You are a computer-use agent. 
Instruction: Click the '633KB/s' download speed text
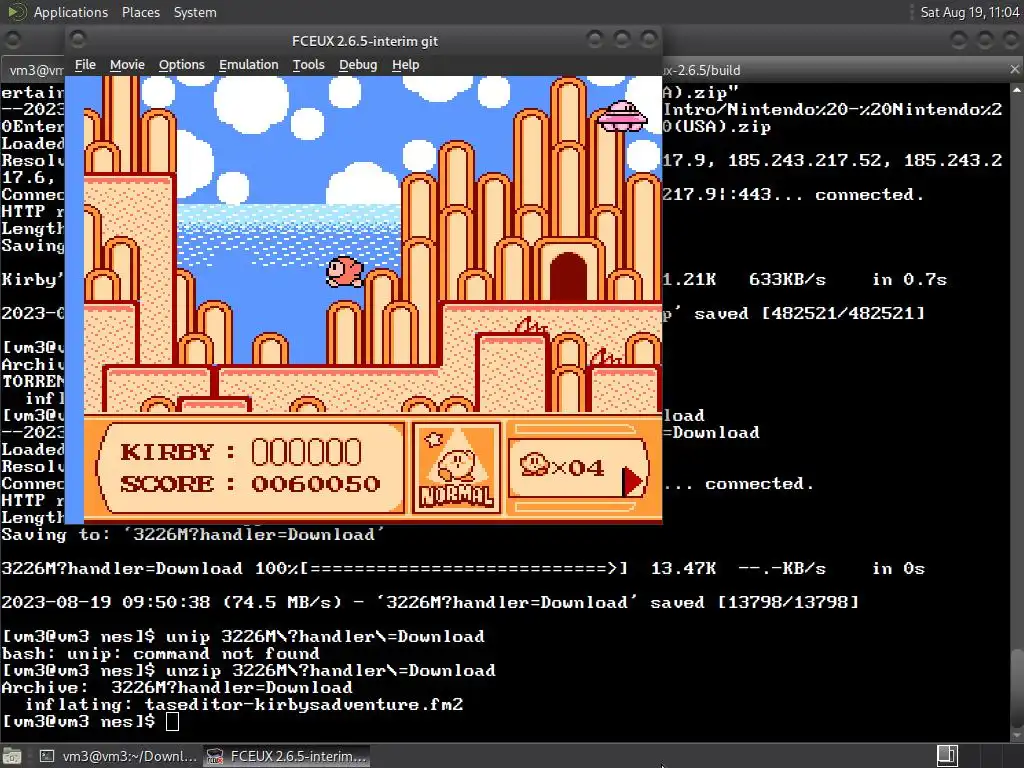pyautogui.click(x=787, y=280)
